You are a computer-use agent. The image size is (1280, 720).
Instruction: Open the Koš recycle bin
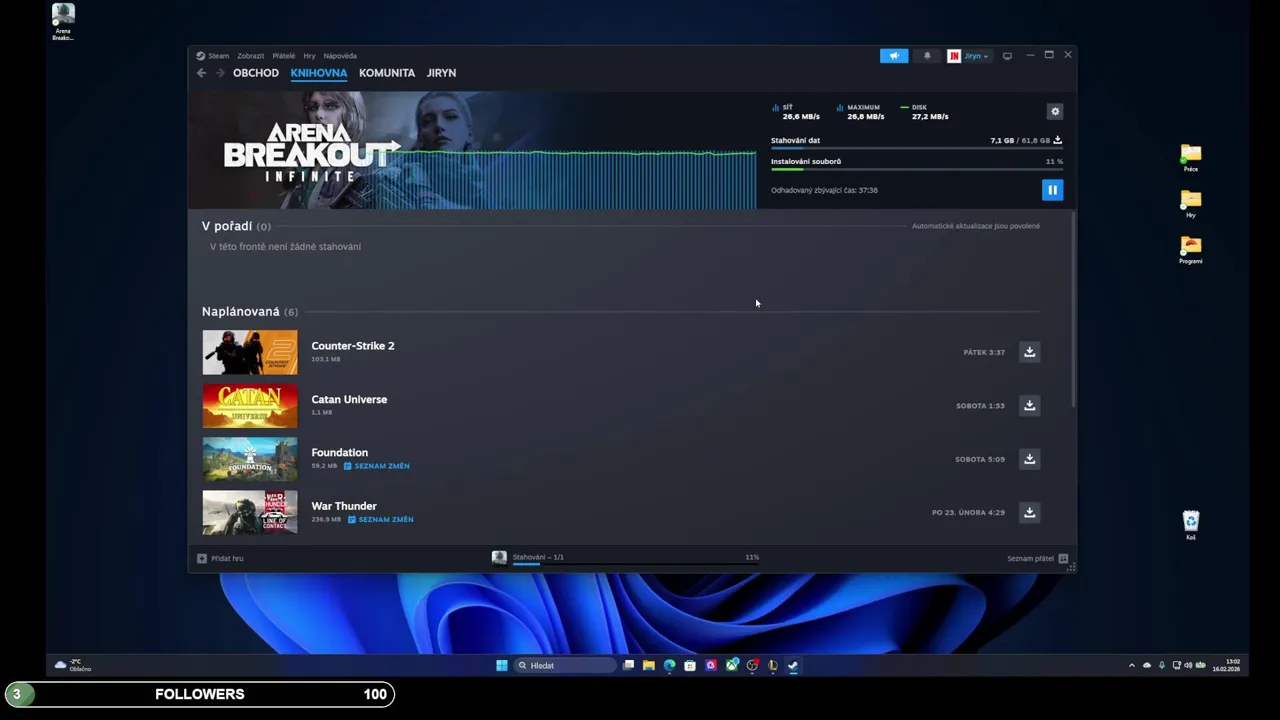click(1190, 525)
